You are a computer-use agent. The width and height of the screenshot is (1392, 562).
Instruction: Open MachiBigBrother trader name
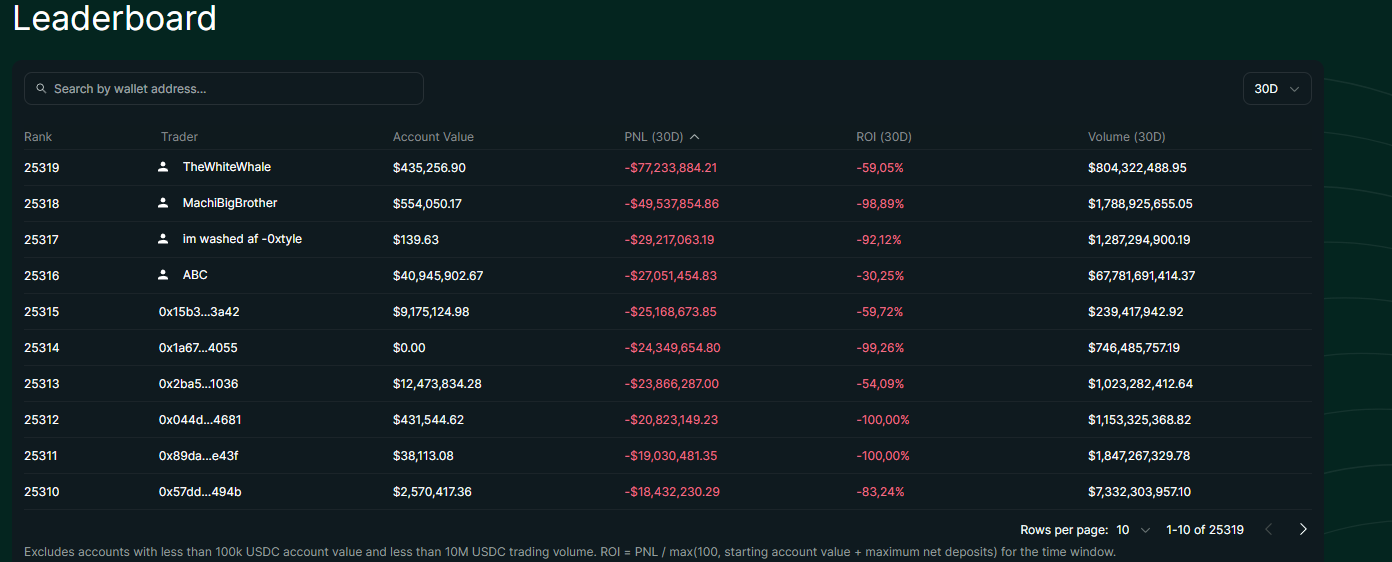[230, 203]
